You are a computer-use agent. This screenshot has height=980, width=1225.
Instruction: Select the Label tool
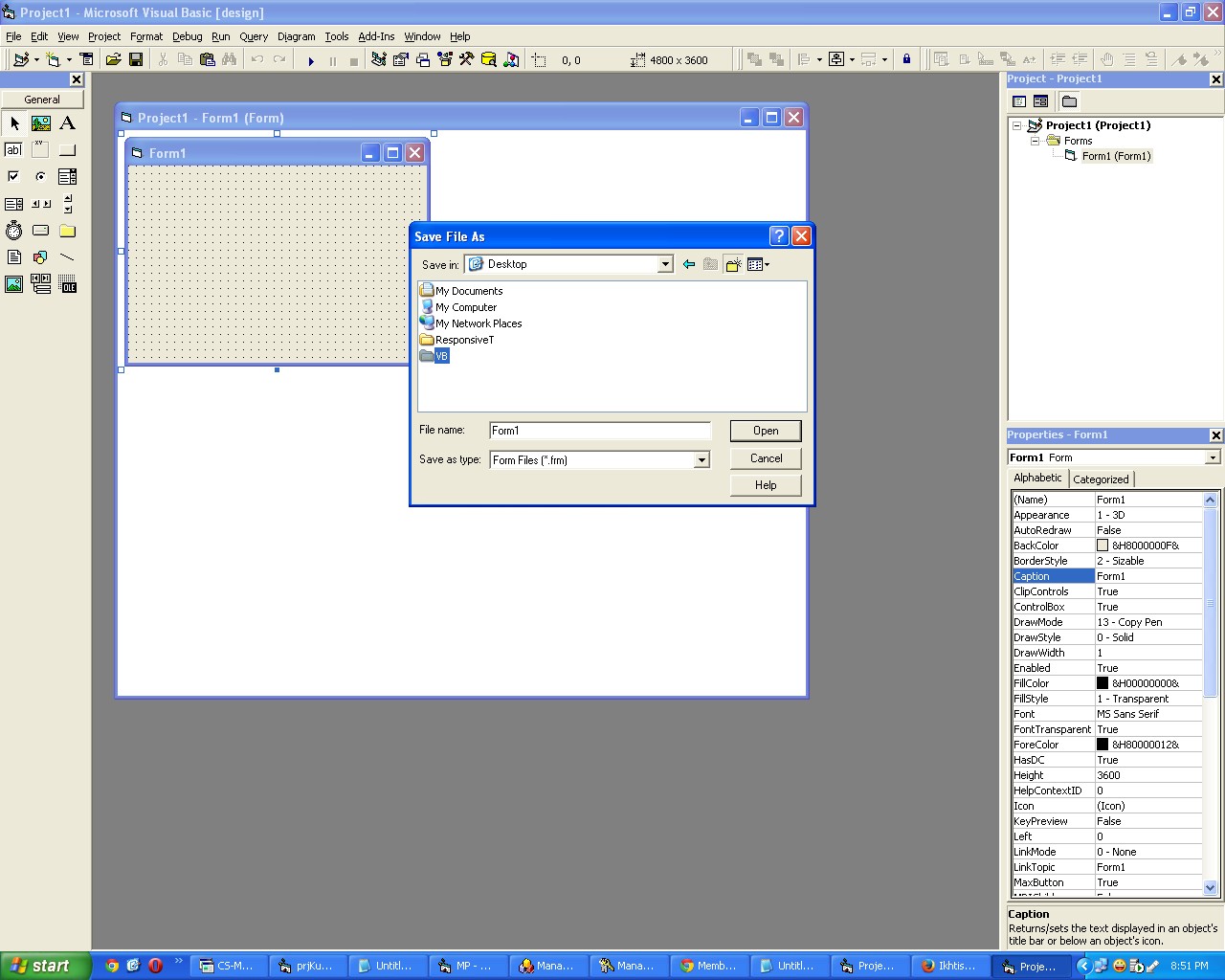[67, 122]
